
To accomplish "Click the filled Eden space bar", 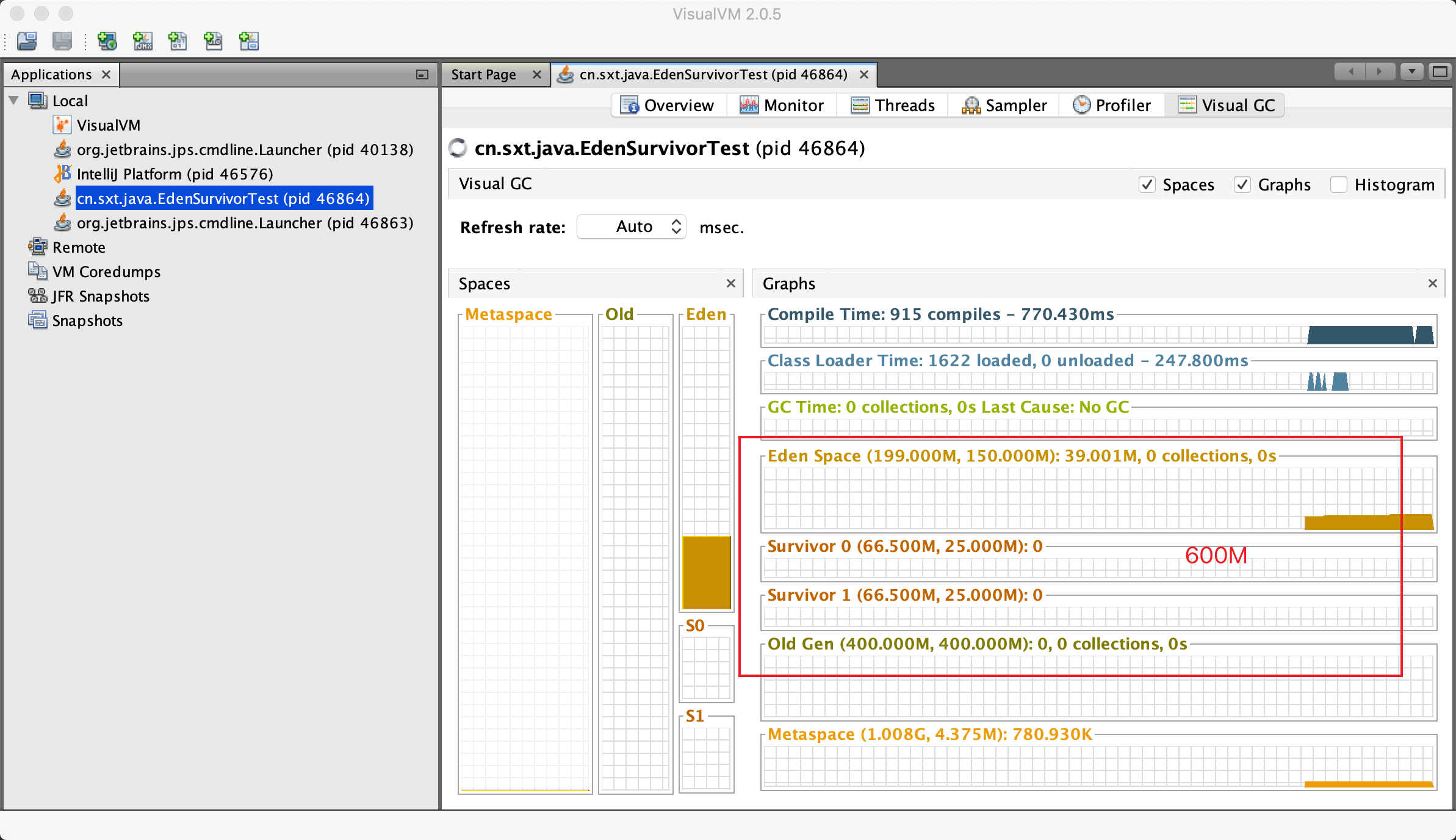I will pyautogui.click(x=706, y=572).
